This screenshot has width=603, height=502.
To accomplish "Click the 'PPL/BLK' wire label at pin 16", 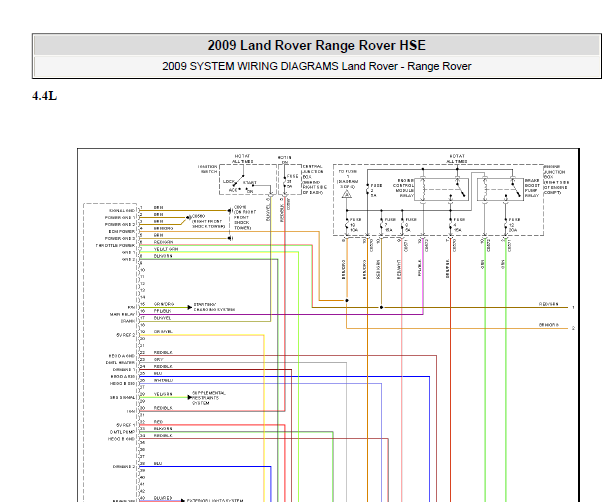I will pos(162,311).
